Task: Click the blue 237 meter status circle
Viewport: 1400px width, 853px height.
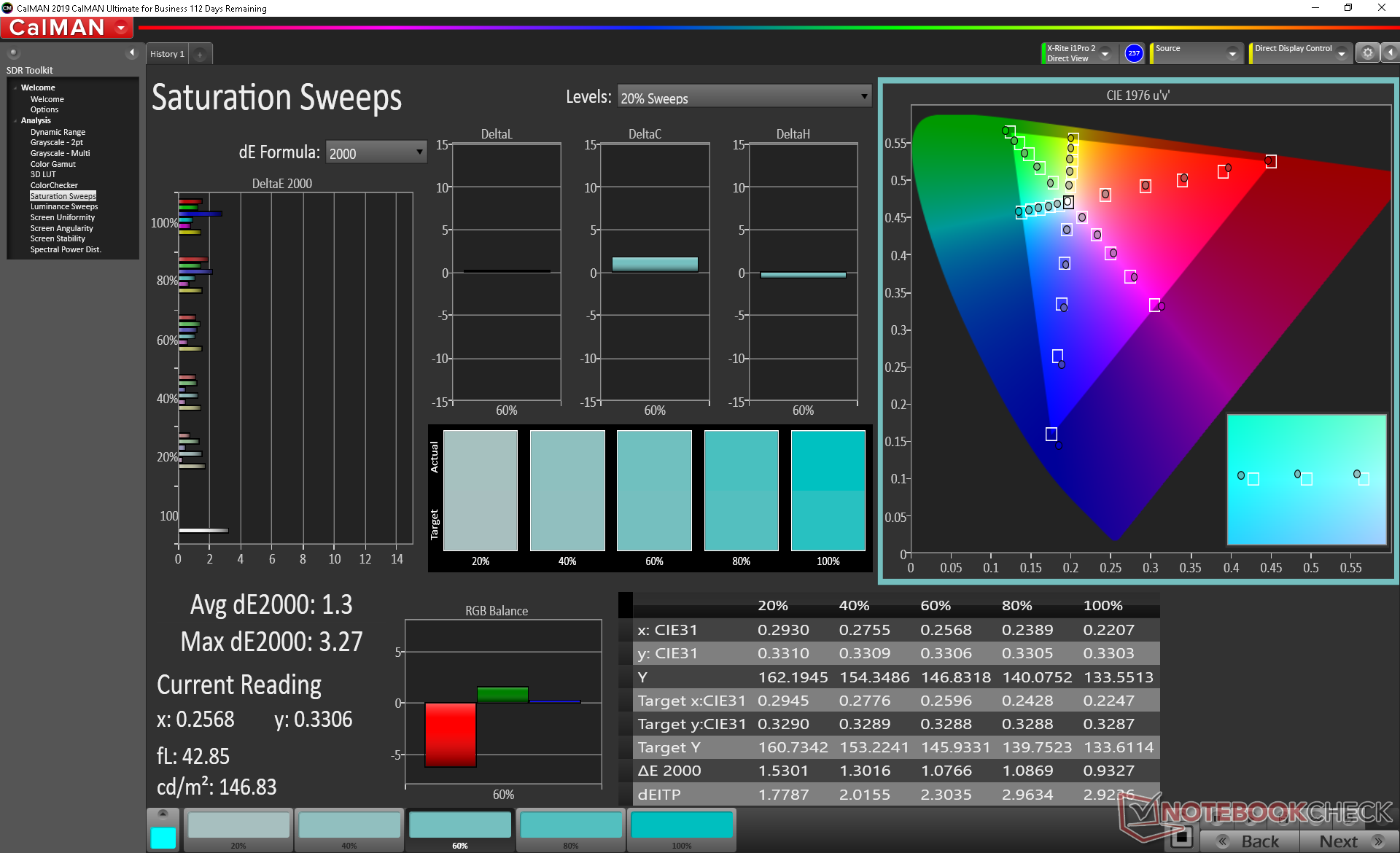Action: (x=1133, y=53)
